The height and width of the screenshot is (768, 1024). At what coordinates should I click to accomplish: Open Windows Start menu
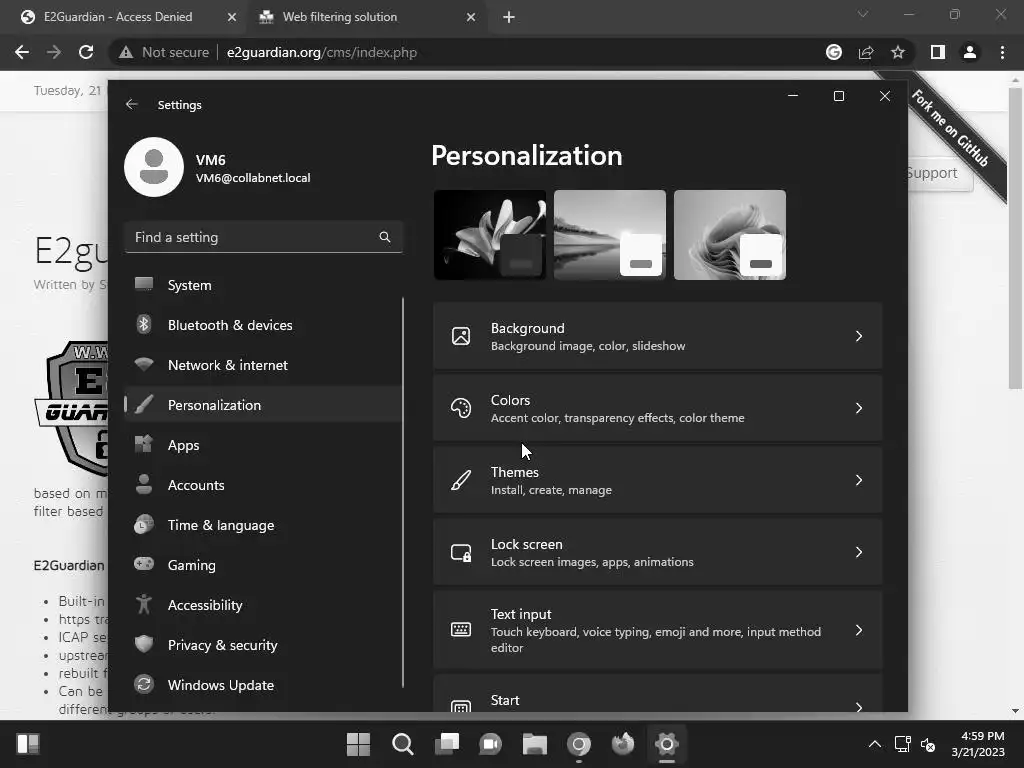pyautogui.click(x=359, y=744)
